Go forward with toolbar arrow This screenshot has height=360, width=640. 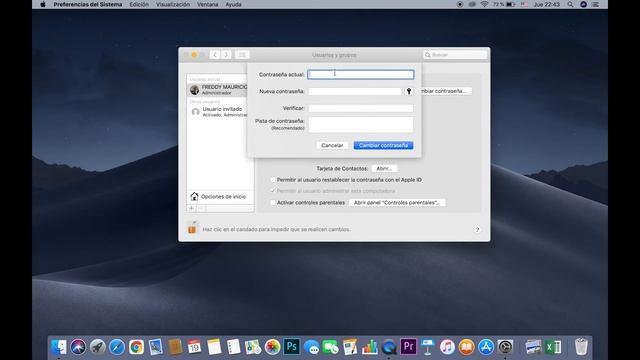[x=226, y=55]
